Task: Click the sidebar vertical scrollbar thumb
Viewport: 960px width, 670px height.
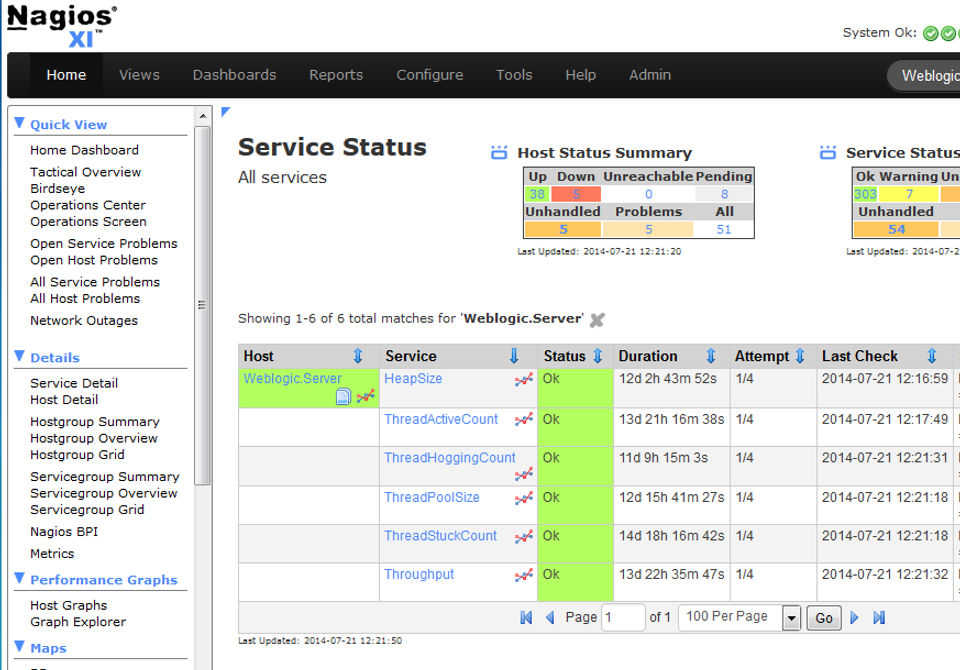Action: [x=203, y=305]
